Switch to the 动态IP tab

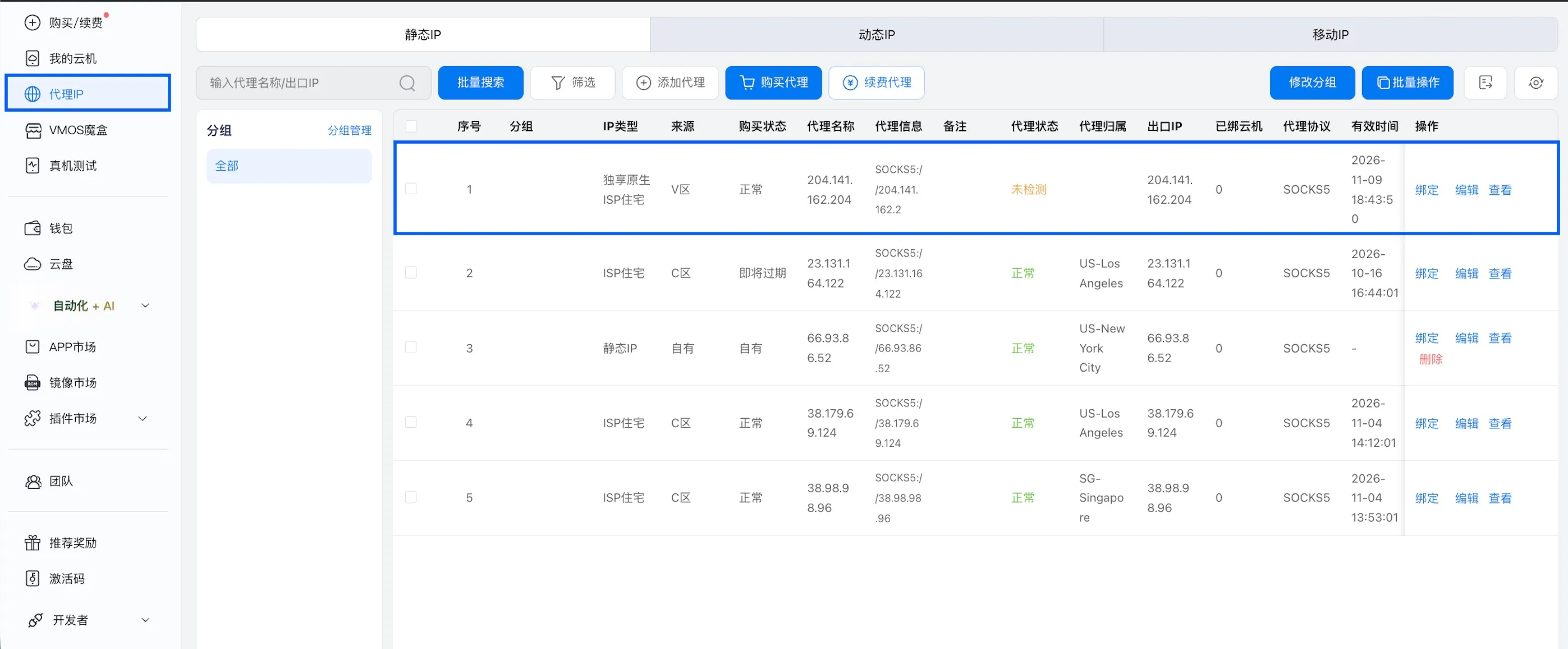877,35
